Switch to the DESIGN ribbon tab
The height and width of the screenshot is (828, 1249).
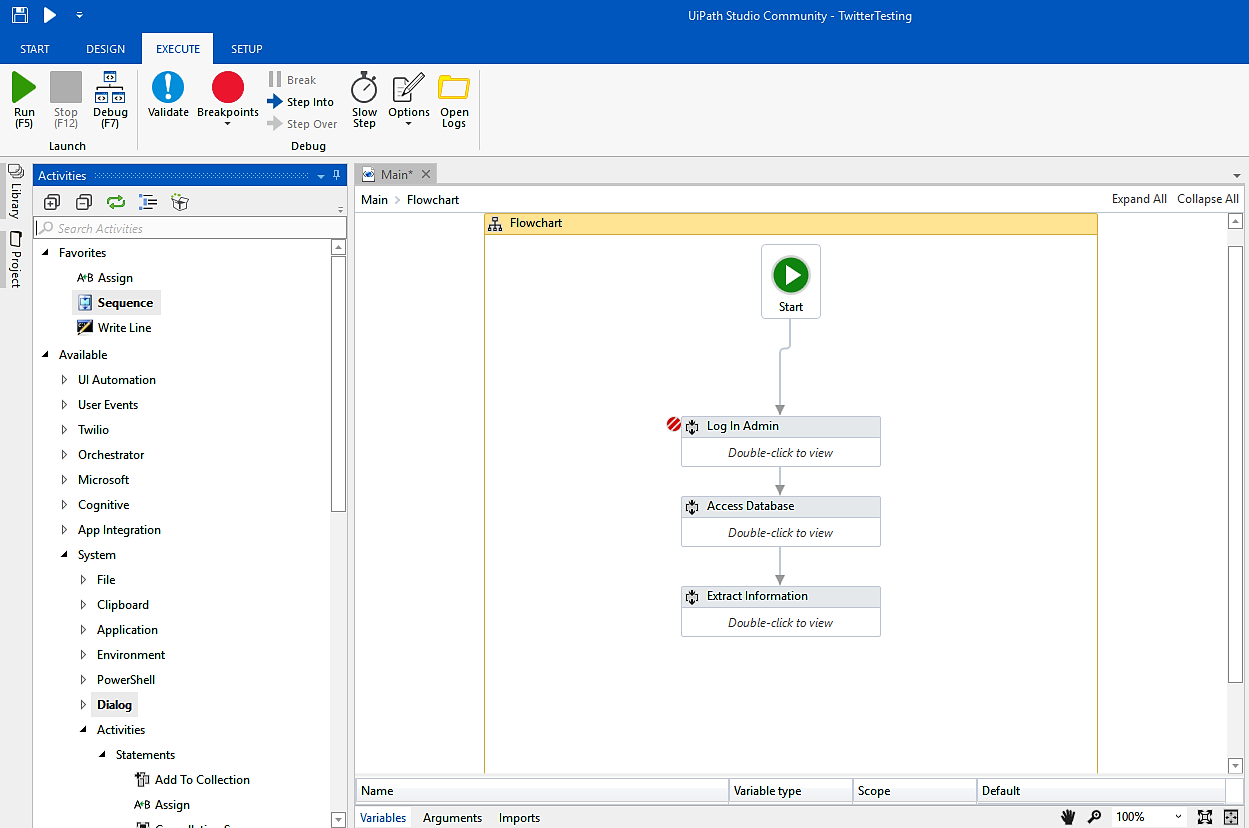[x=106, y=49]
